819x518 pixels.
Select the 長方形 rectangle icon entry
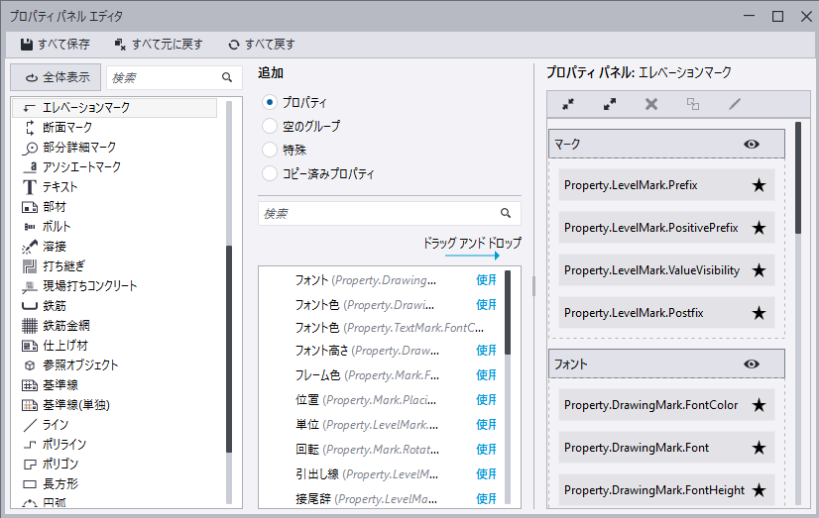pos(29,485)
